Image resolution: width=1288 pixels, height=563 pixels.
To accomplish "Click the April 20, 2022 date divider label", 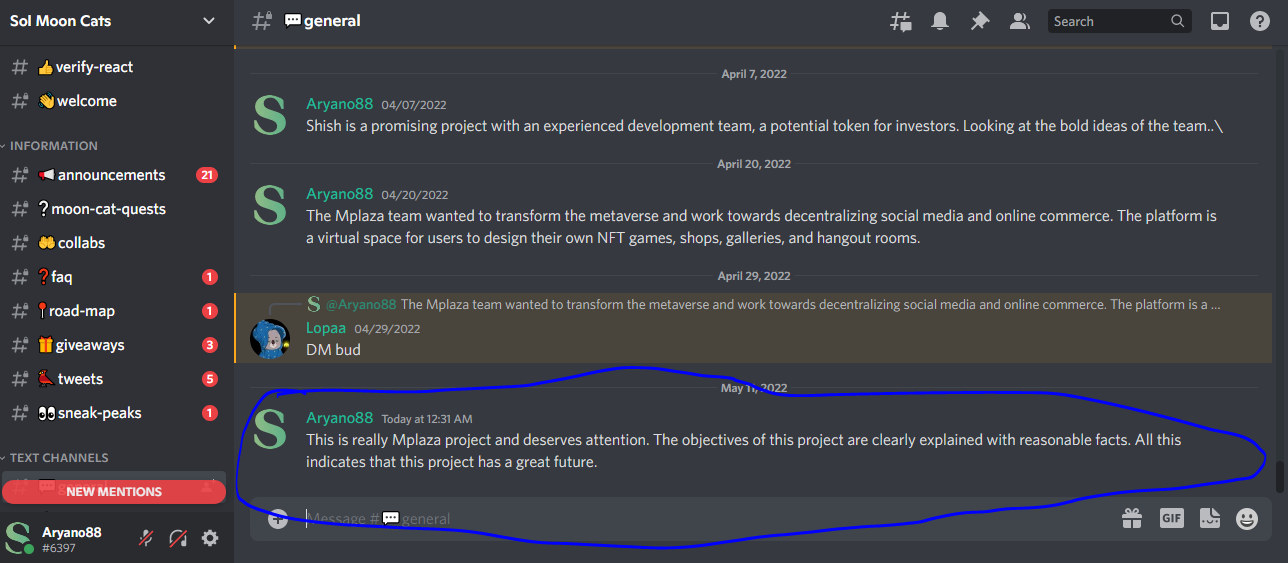I will pos(754,164).
